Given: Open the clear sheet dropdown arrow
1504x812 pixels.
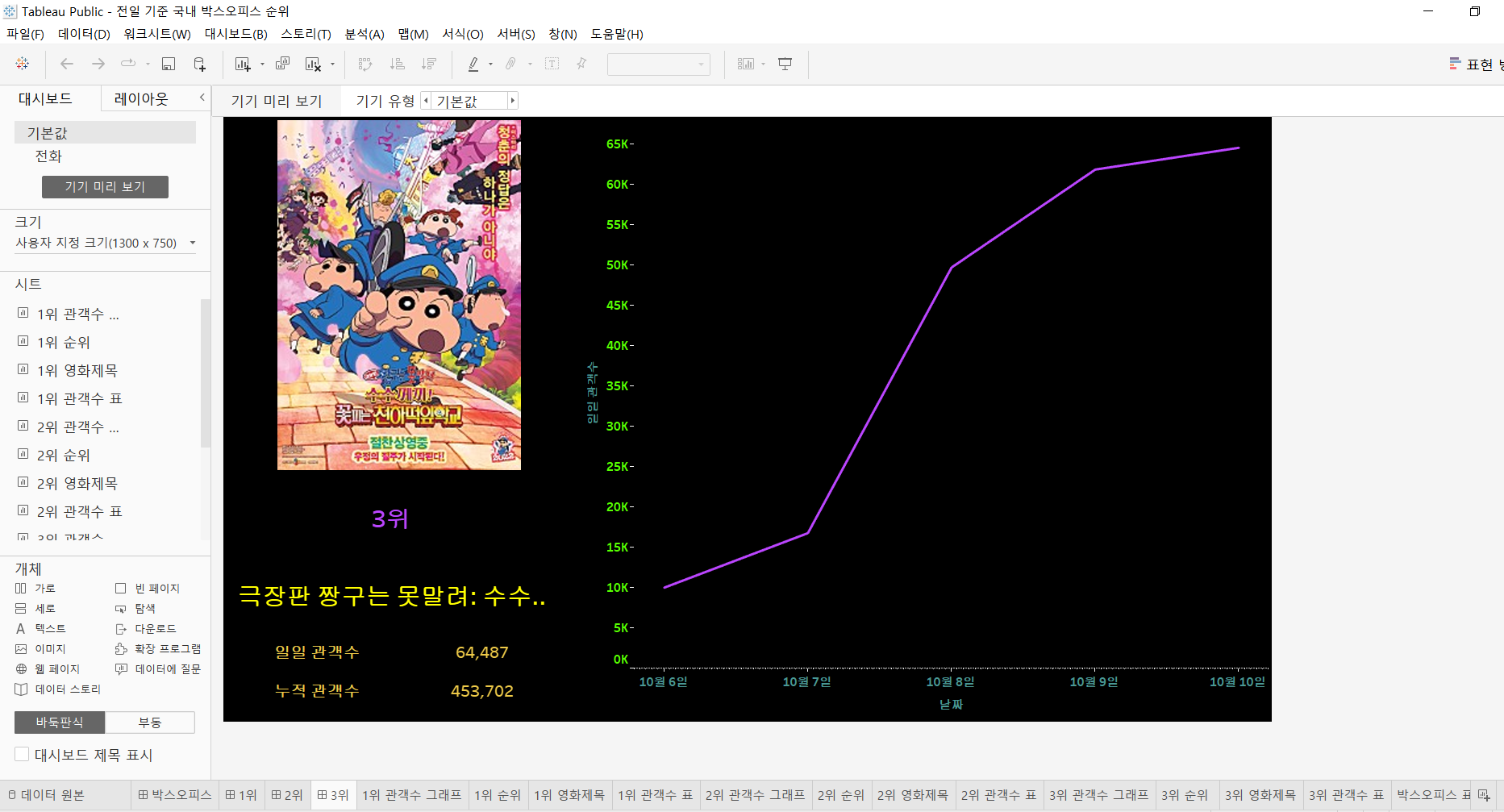Looking at the screenshot, I should click(x=332, y=65).
